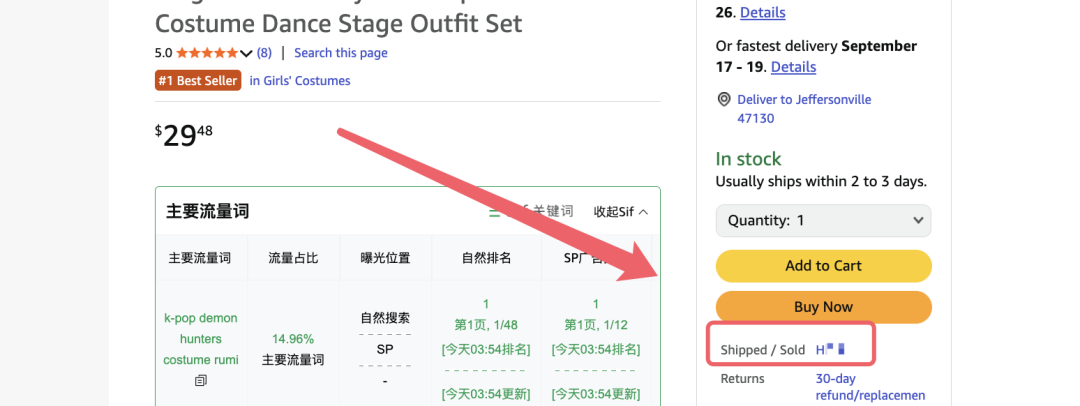
Task: Click the 30-day refund/replacement returns link
Action: click(870, 387)
